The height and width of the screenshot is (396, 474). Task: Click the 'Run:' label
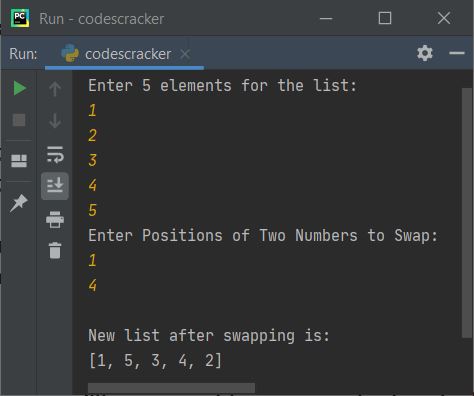23,54
